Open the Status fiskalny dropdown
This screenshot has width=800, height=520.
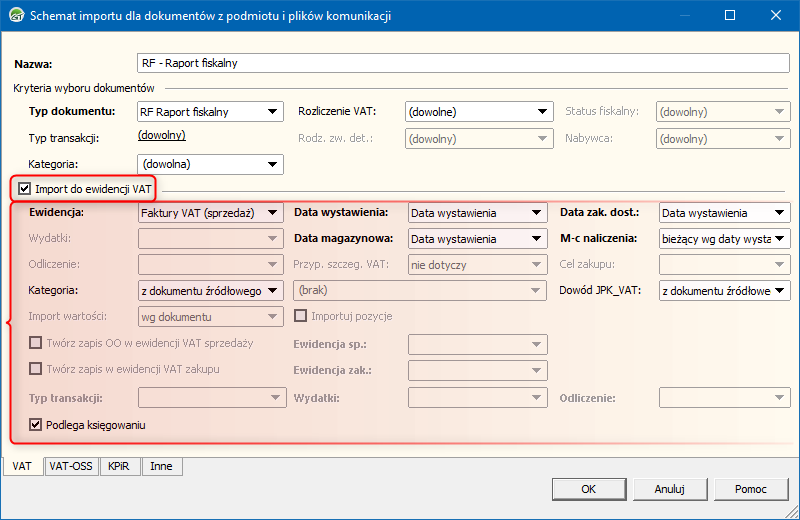(723, 112)
